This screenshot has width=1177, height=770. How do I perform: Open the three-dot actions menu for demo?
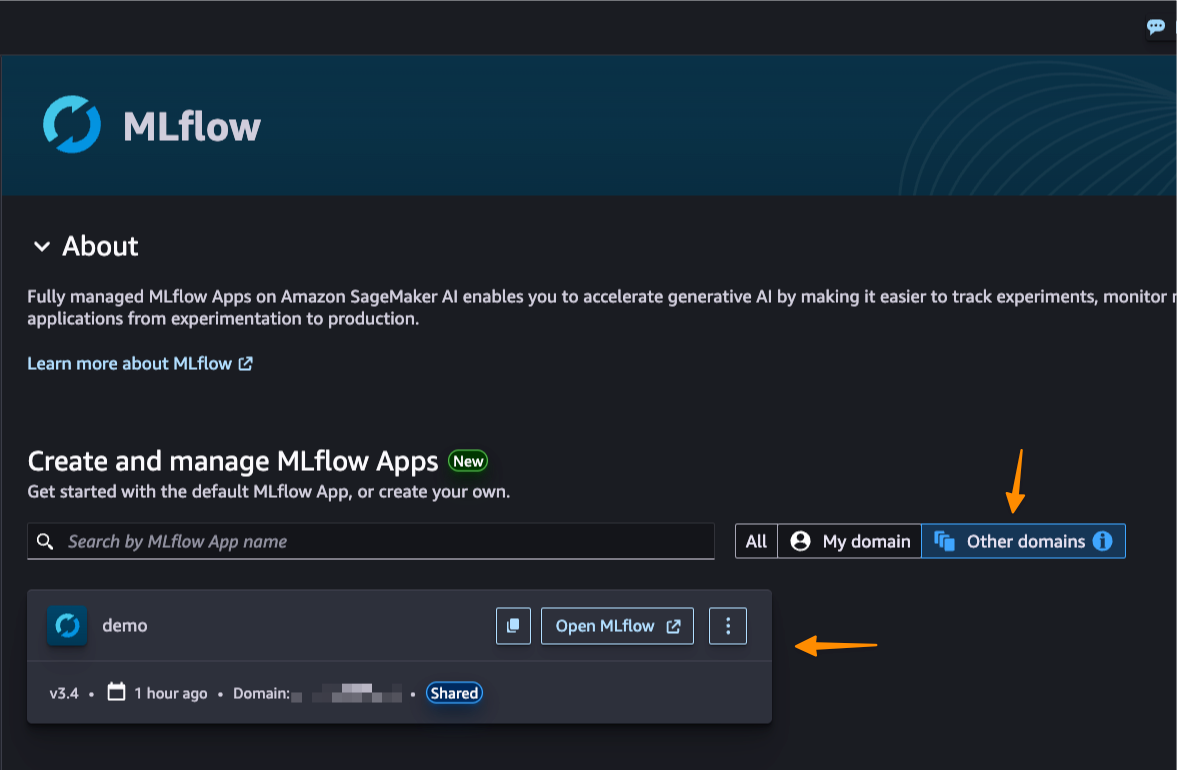click(x=728, y=626)
